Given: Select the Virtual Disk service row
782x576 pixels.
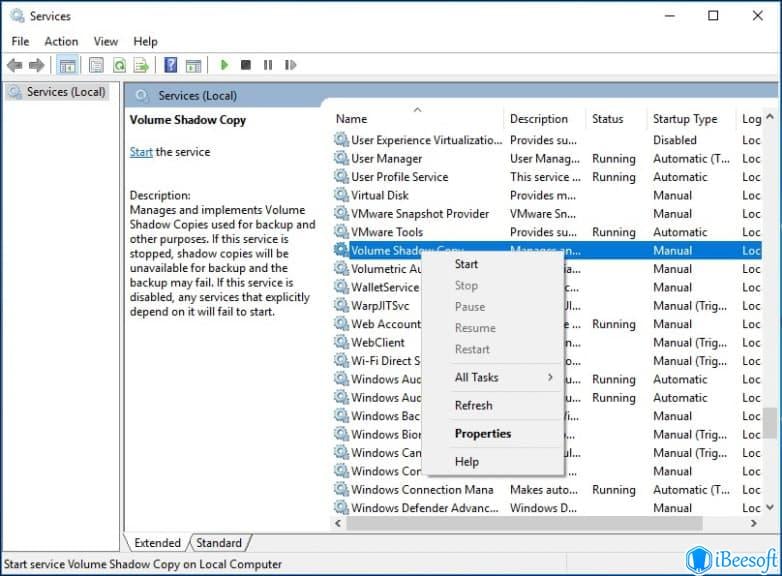Looking at the screenshot, I should pyautogui.click(x=547, y=195).
